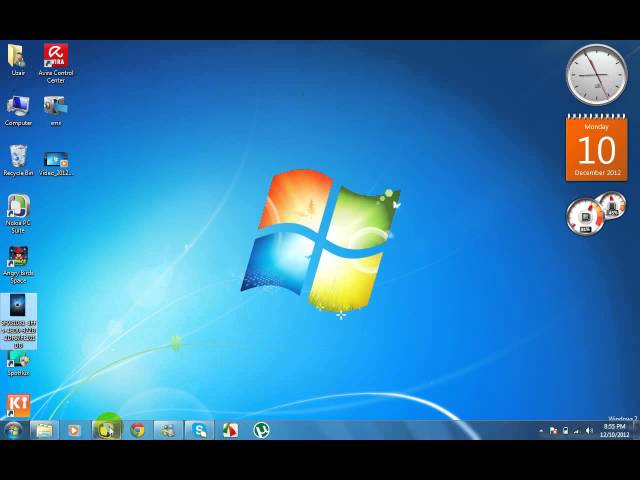The height and width of the screenshot is (480, 640).
Task: Select the Video_2012 file on desktop
Action: pos(56,163)
